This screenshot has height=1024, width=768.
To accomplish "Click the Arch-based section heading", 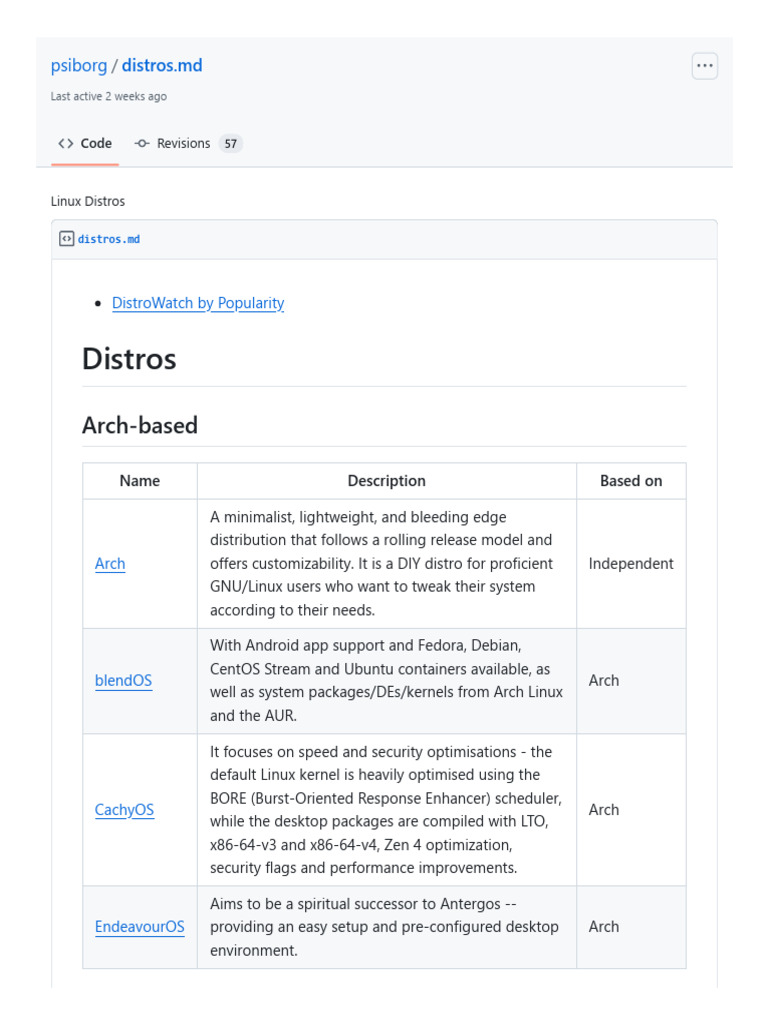I will (x=140, y=425).
